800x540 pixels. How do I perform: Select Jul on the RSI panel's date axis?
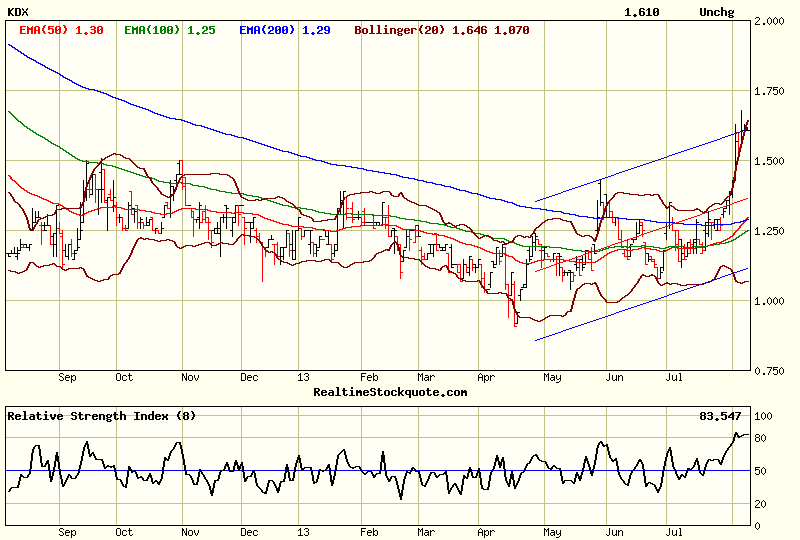click(x=674, y=533)
